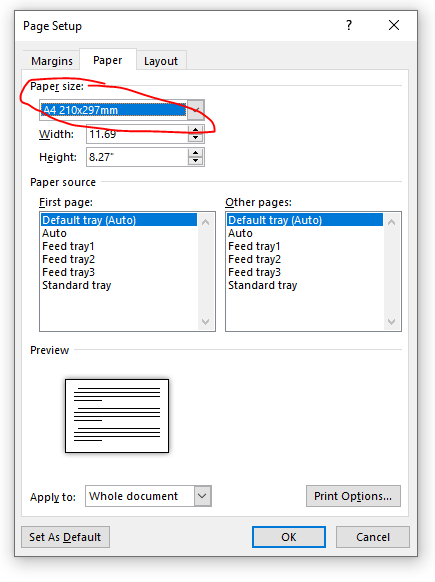Screen dimensions: 435x582
Task: Click the help question mark icon
Action: coord(349,25)
